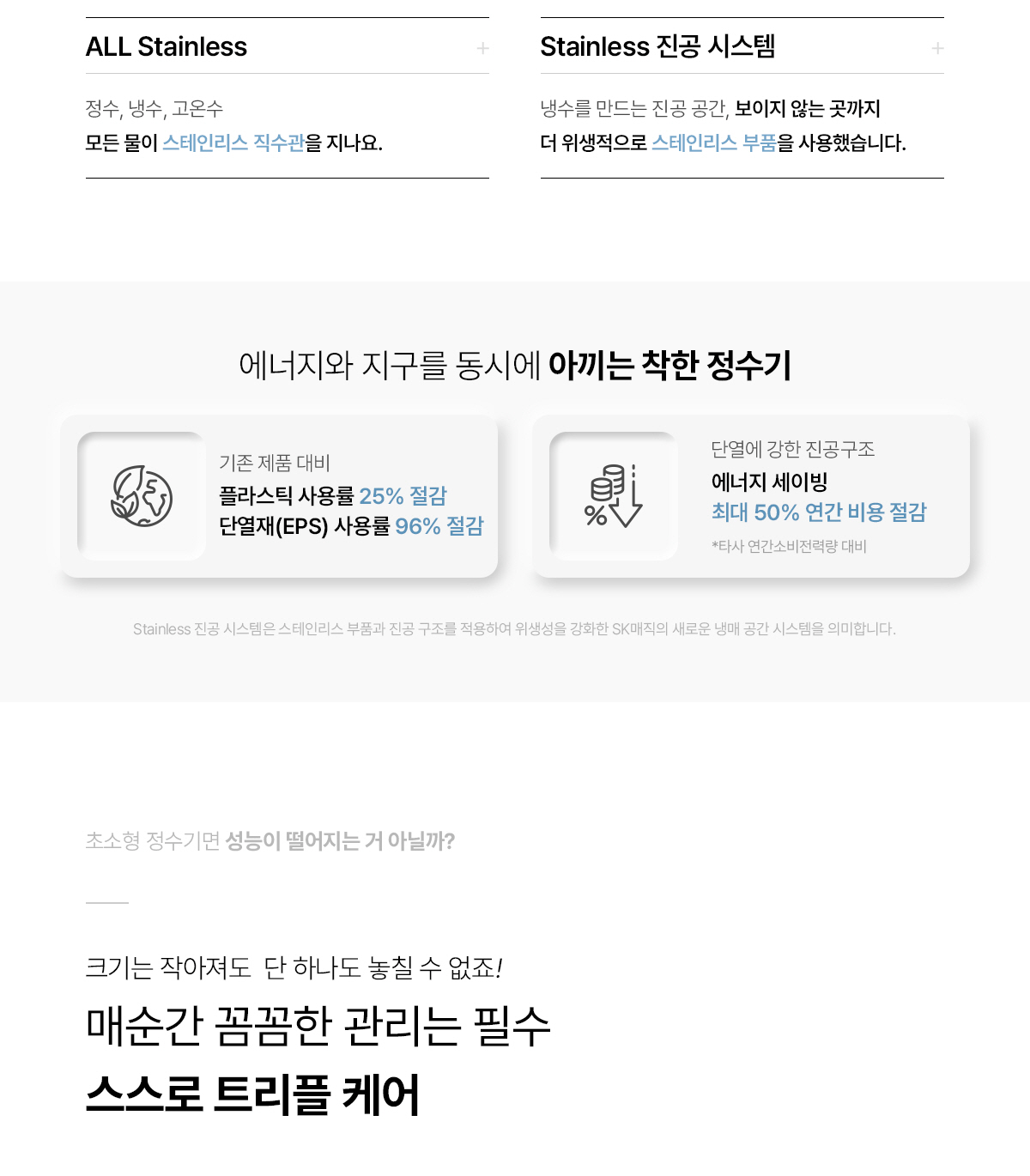
Task: Click the 스스로 트리플 케어 heading
Action: coord(252,1095)
